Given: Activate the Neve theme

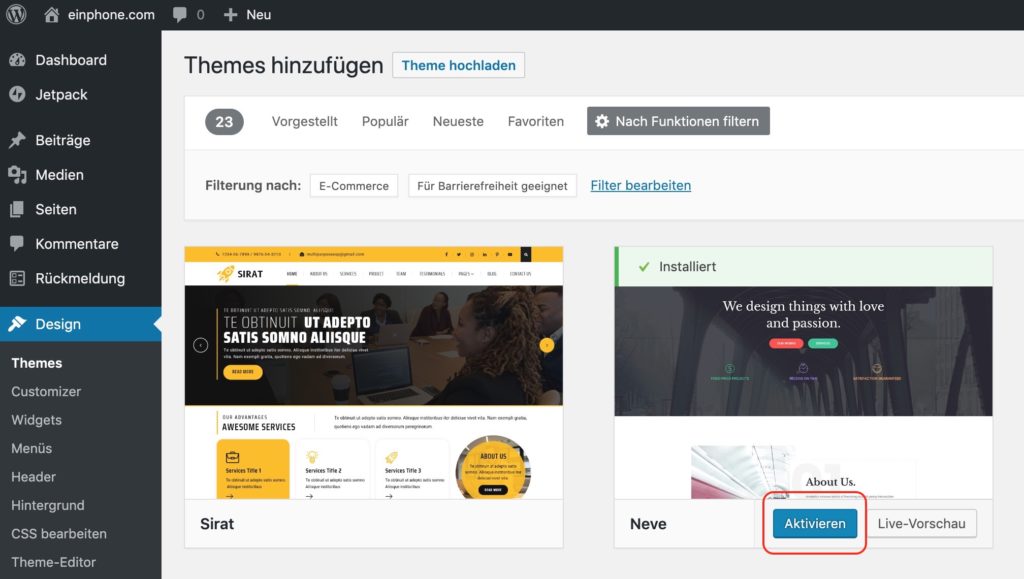Looking at the screenshot, I should coord(815,524).
